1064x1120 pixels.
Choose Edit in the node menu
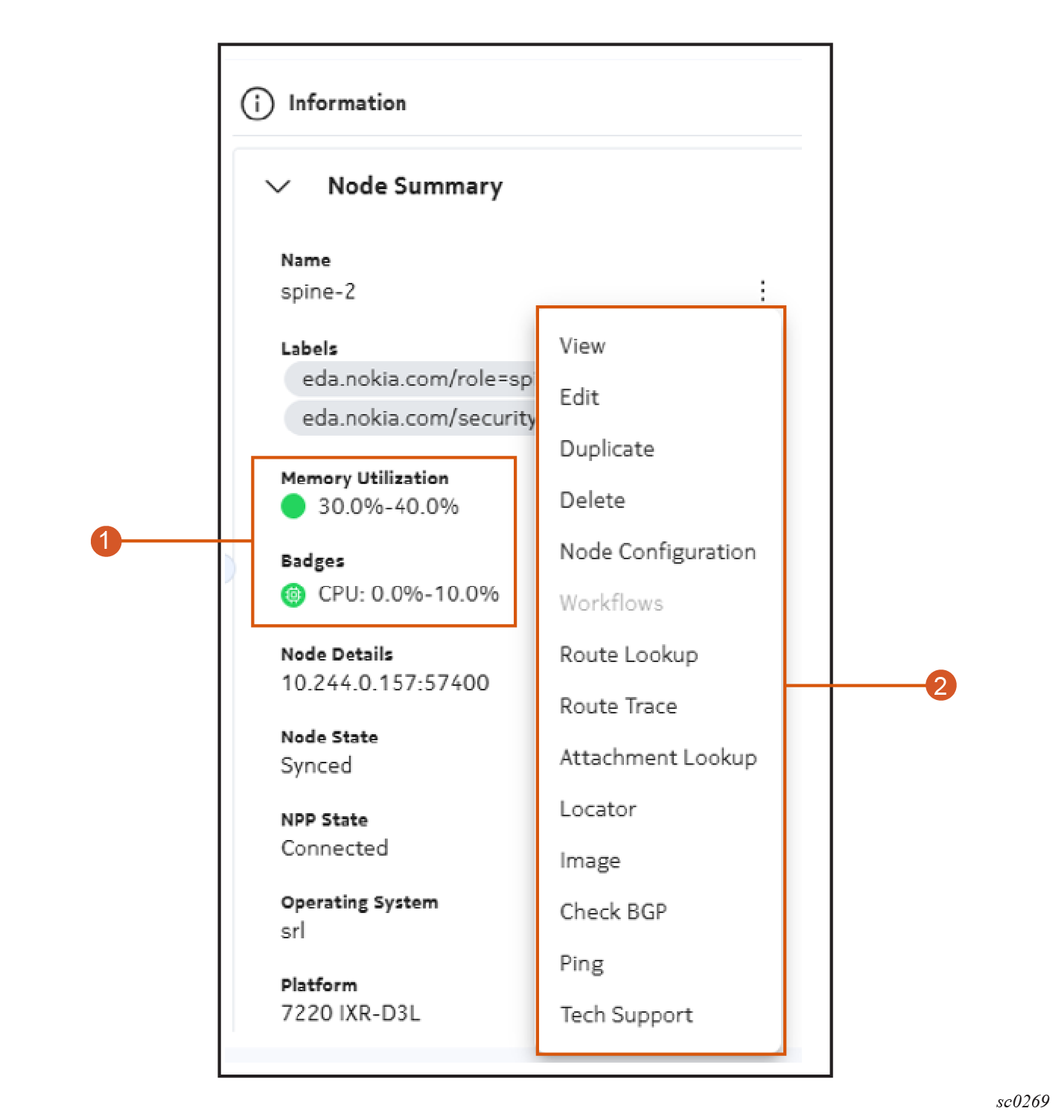579,398
